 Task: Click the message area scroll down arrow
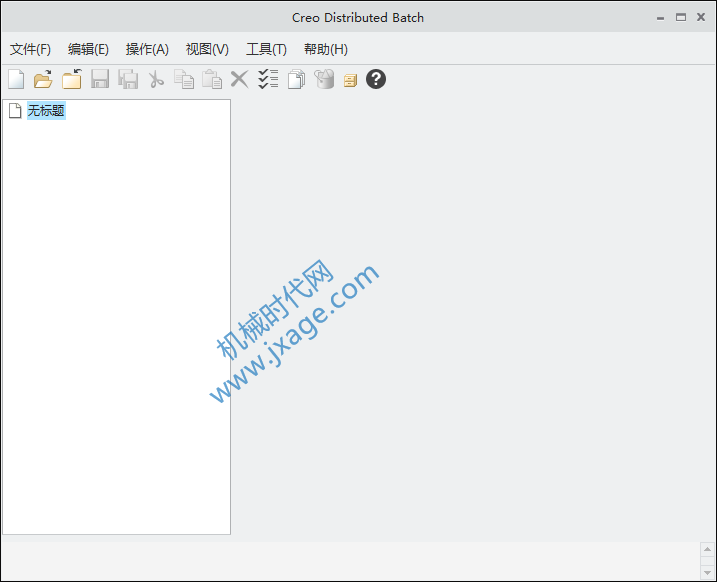point(707,572)
